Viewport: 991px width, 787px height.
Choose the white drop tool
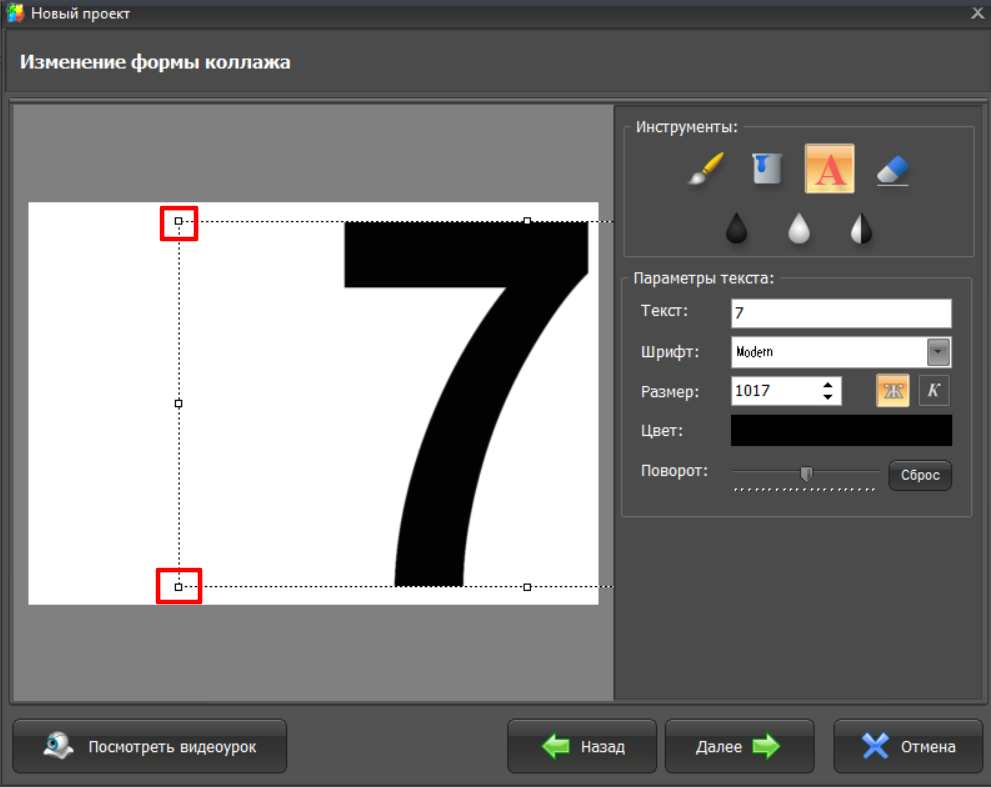[x=798, y=229]
